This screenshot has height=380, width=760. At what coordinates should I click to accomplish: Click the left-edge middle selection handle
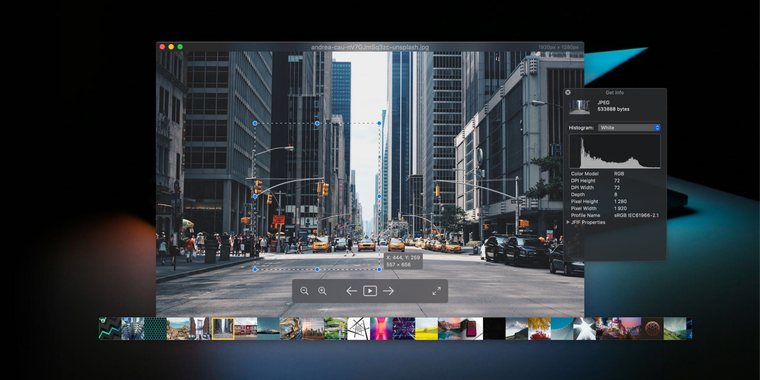(255, 196)
